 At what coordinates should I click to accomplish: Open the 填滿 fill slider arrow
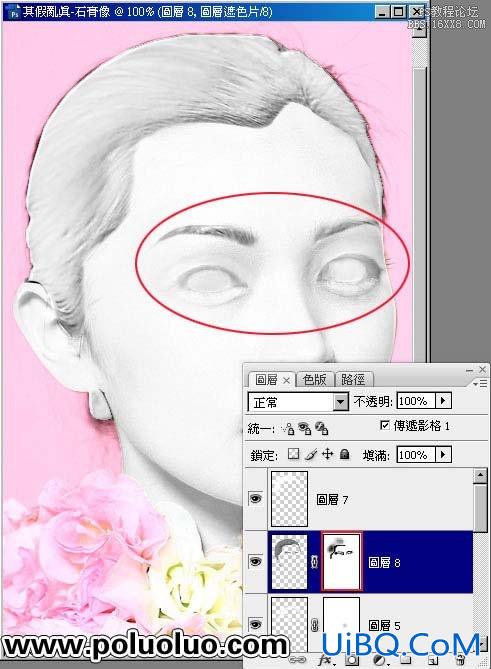(x=443, y=454)
